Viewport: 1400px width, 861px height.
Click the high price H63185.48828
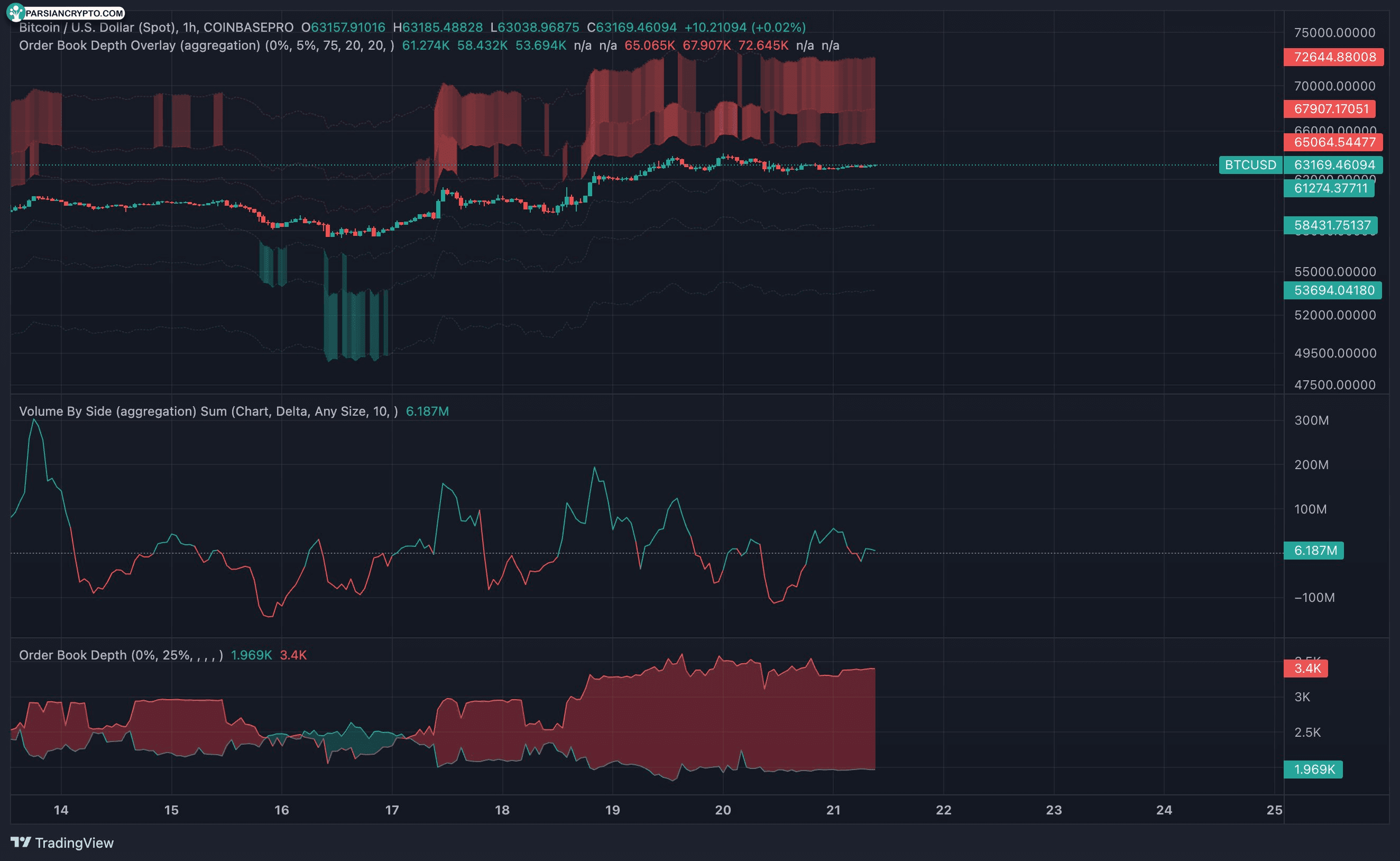pyautogui.click(x=438, y=28)
